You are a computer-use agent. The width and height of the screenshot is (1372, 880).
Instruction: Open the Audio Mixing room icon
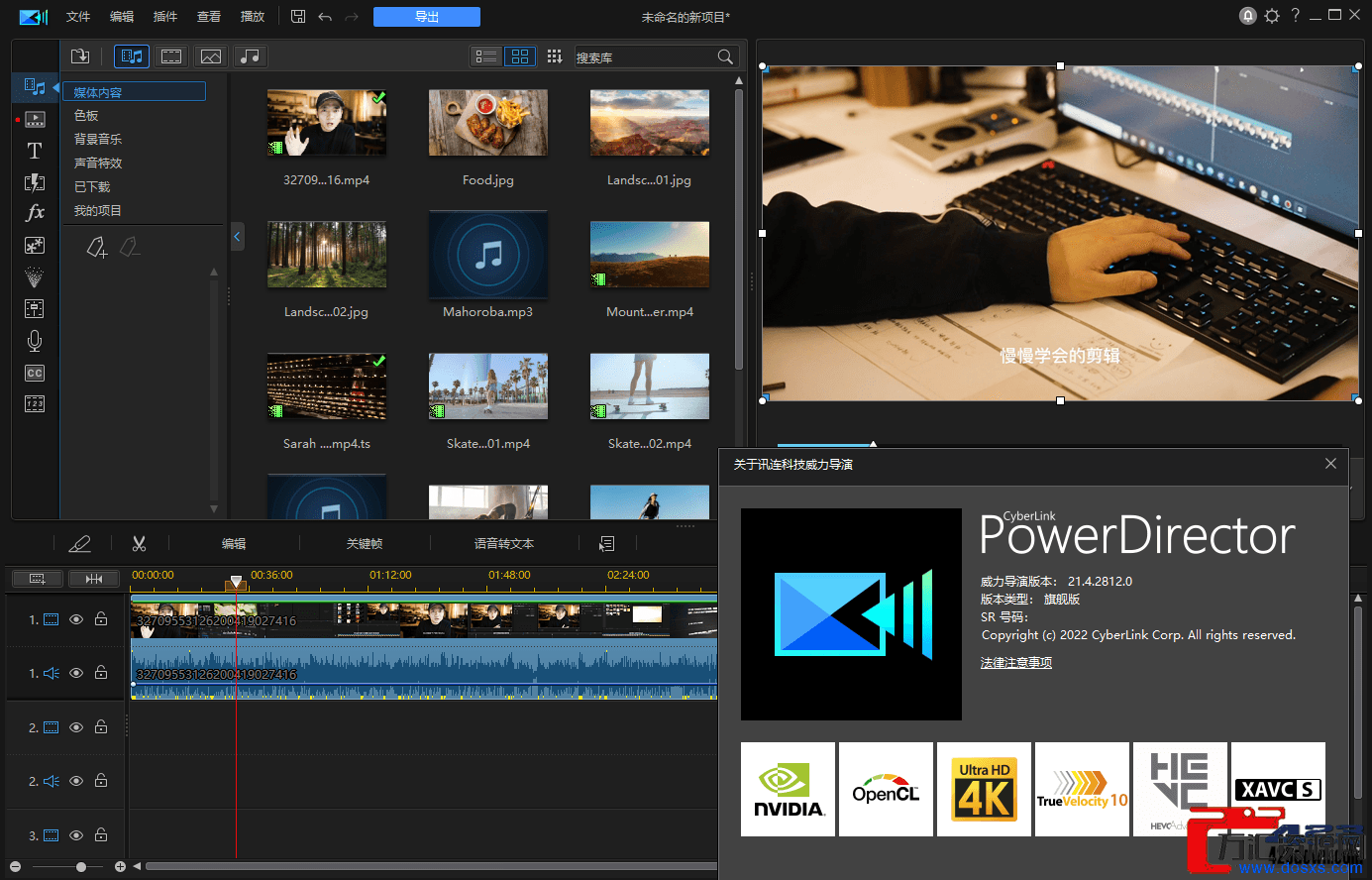click(x=35, y=308)
